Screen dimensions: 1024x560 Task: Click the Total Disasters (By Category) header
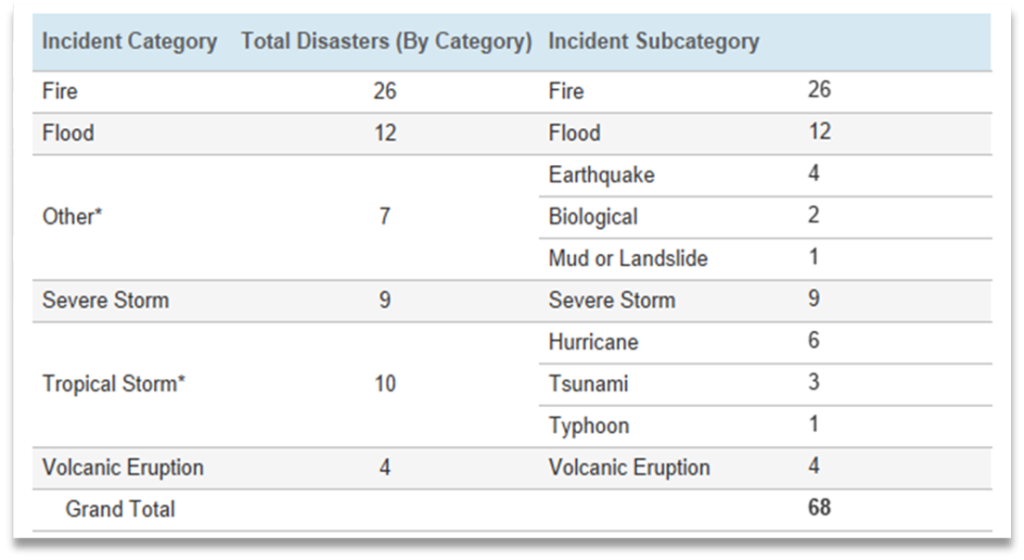pyautogui.click(x=386, y=42)
